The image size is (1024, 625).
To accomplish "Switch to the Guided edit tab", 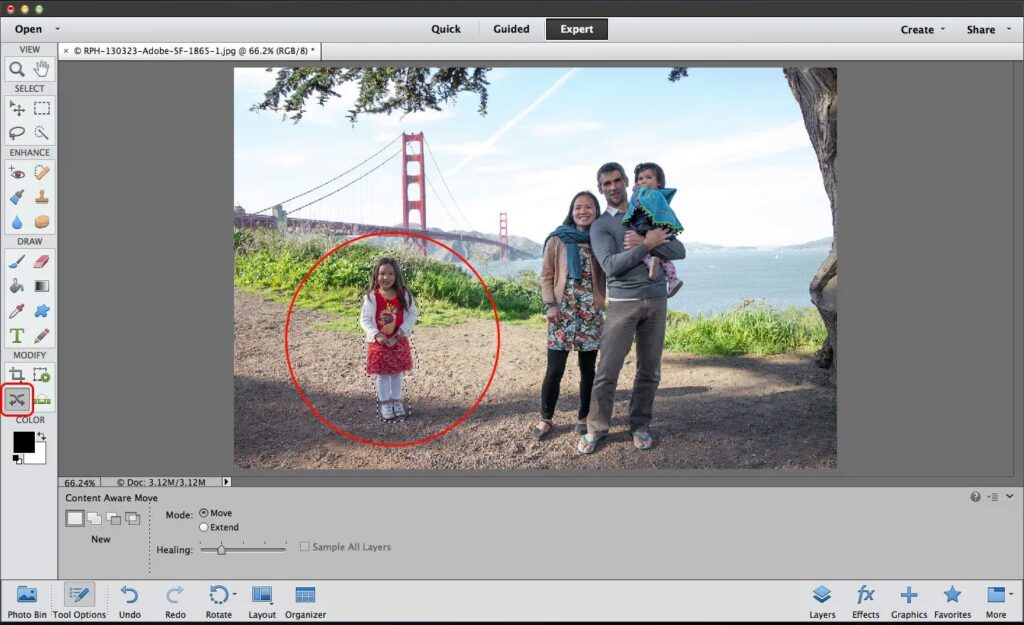I will point(511,29).
